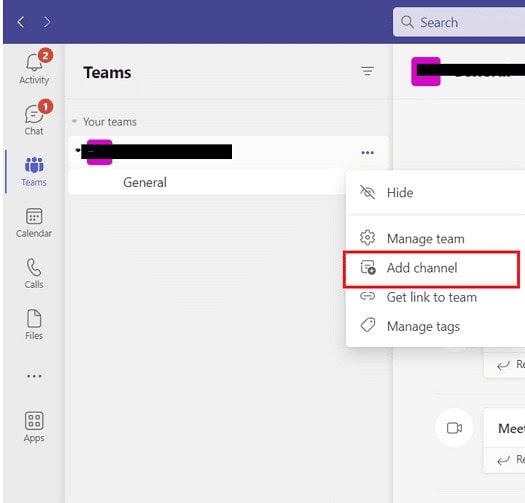Collapse the Your teams section
Viewport: 525px width, 503px height.
[x=74, y=121]
